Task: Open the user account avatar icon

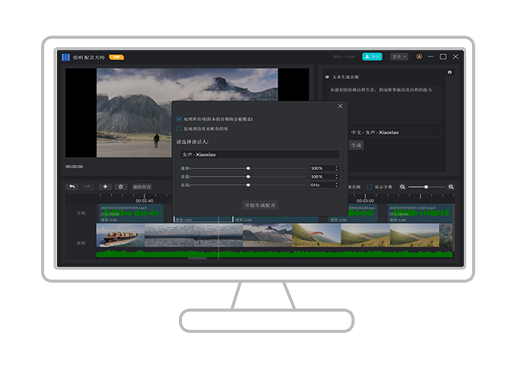Action: [x=419, y=57]
